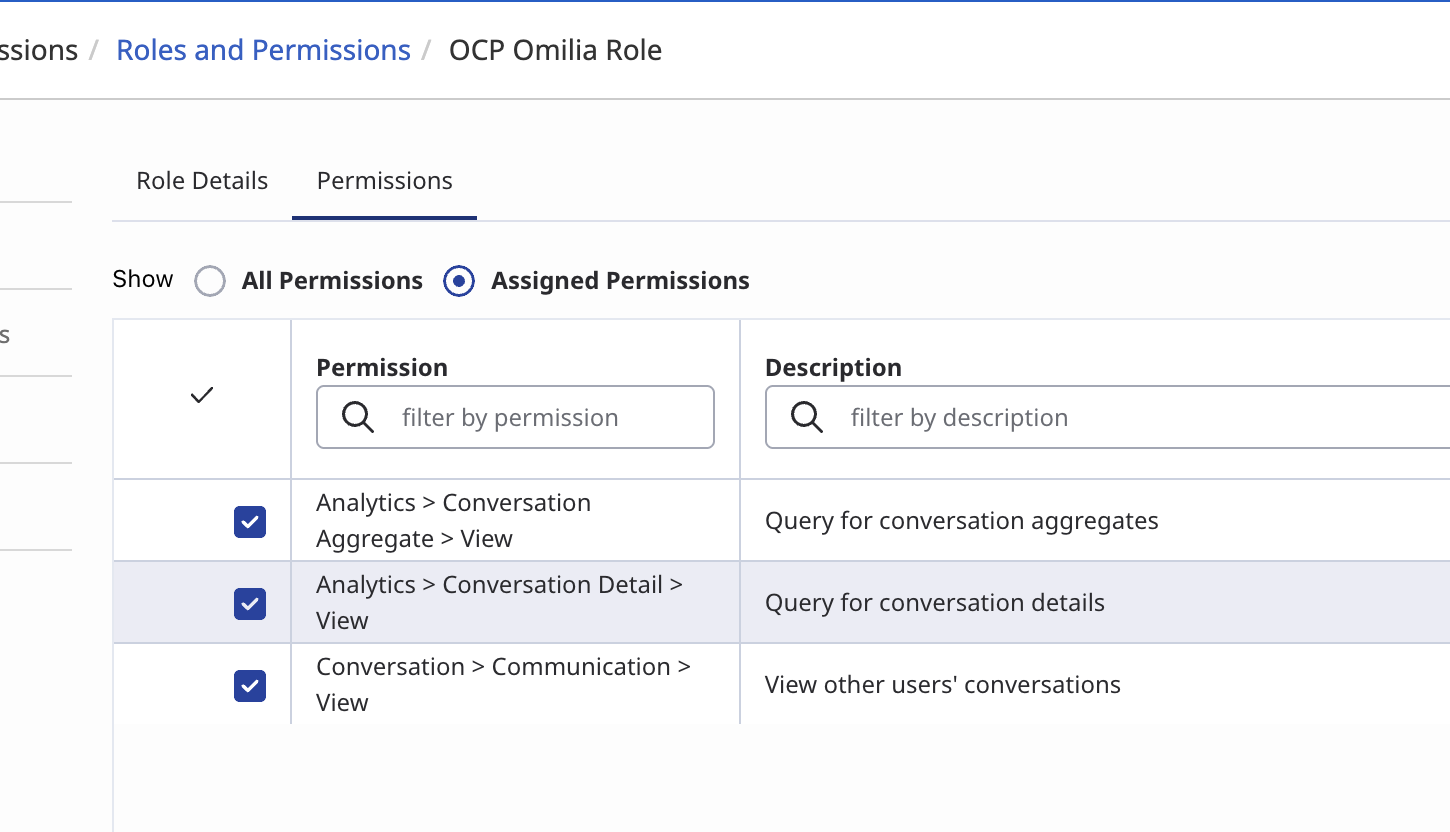Click the magnifier icon in the permission filter
The image size is (1450, 832).
[358, 417]
